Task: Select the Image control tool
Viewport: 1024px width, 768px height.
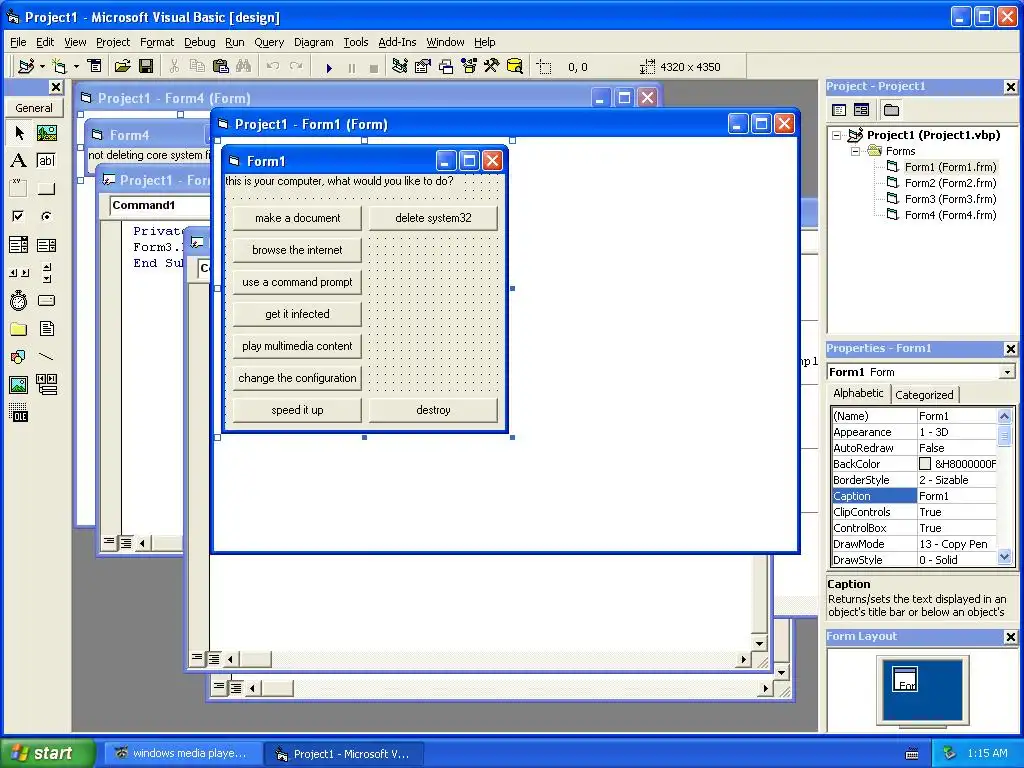Action: [x=19, y=385]
